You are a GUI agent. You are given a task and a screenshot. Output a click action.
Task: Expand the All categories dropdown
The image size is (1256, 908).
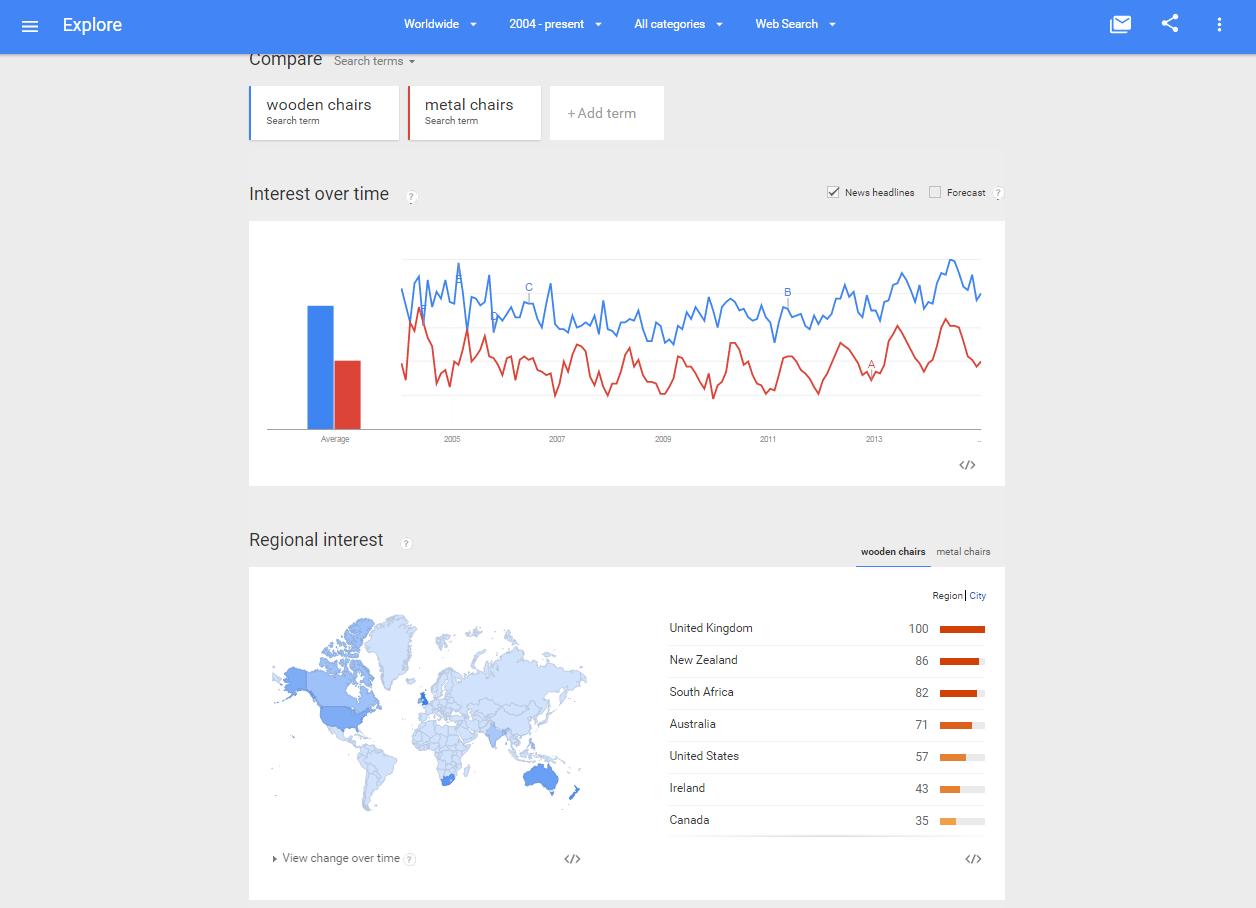(678, 24)
